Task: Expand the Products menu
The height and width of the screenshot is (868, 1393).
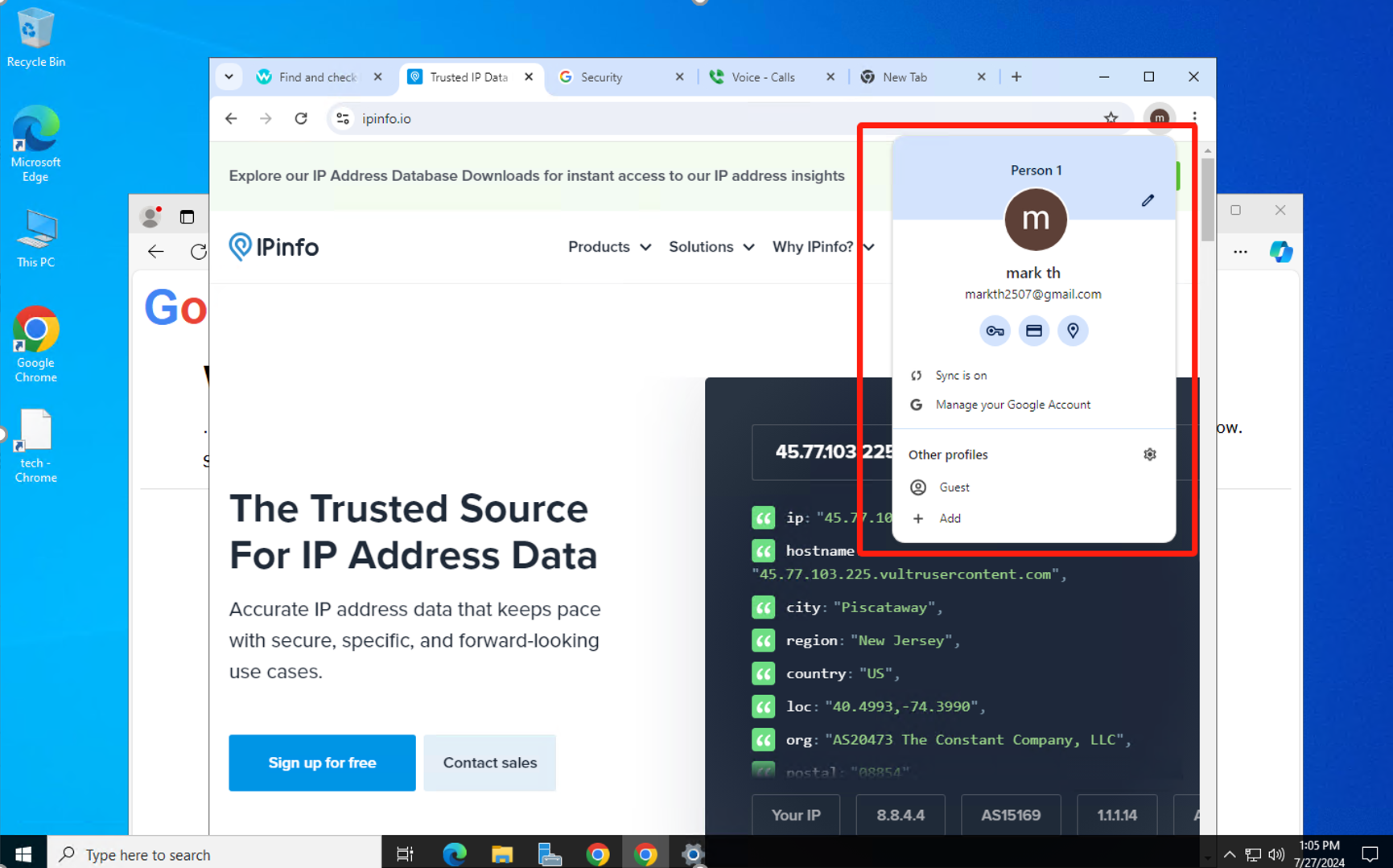Action: (x=609, y=247)
